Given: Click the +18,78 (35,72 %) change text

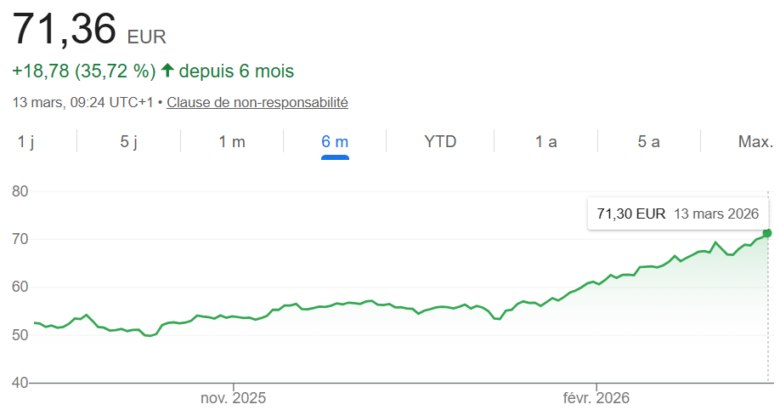Looking at the screenshot, I should 83,72.
